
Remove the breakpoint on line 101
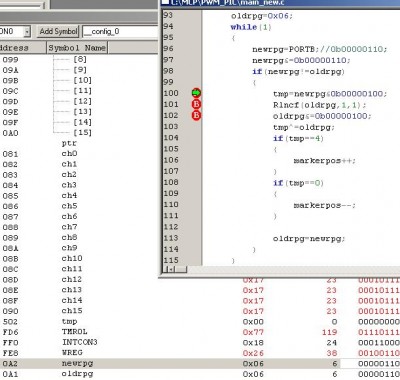tap(196, 104)
